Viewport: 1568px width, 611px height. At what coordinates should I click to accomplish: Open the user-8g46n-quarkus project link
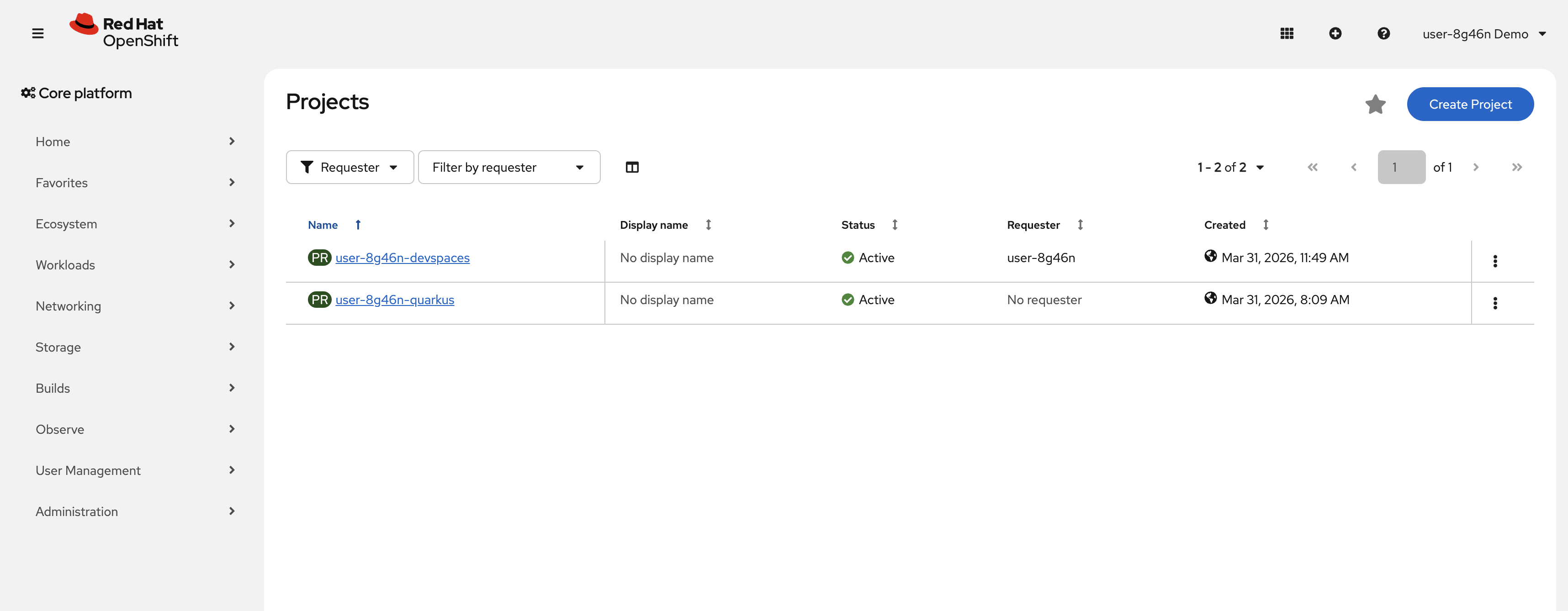point(394,300)
